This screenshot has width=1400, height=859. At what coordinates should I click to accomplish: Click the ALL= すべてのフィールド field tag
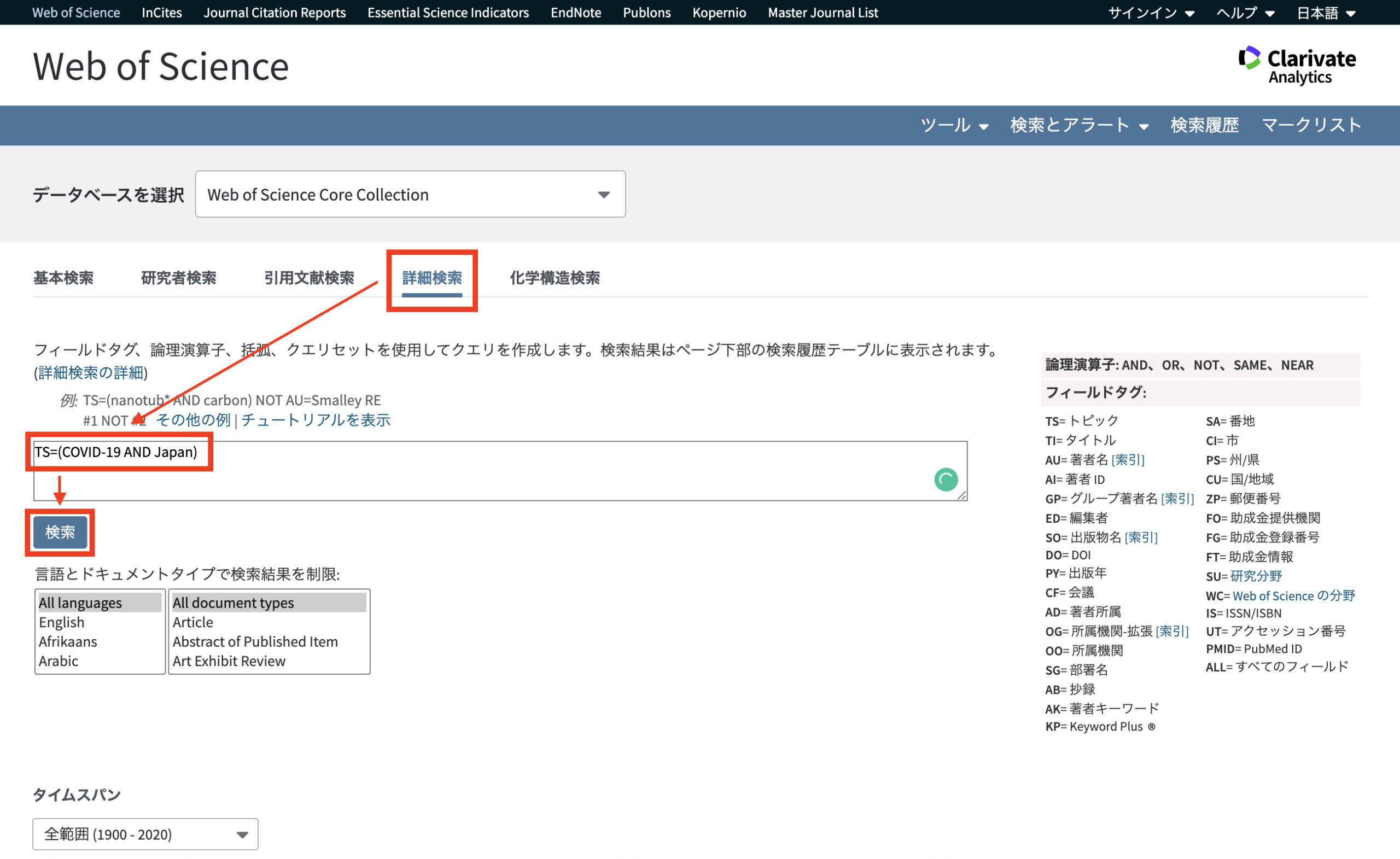click(x=1277, y=667)
